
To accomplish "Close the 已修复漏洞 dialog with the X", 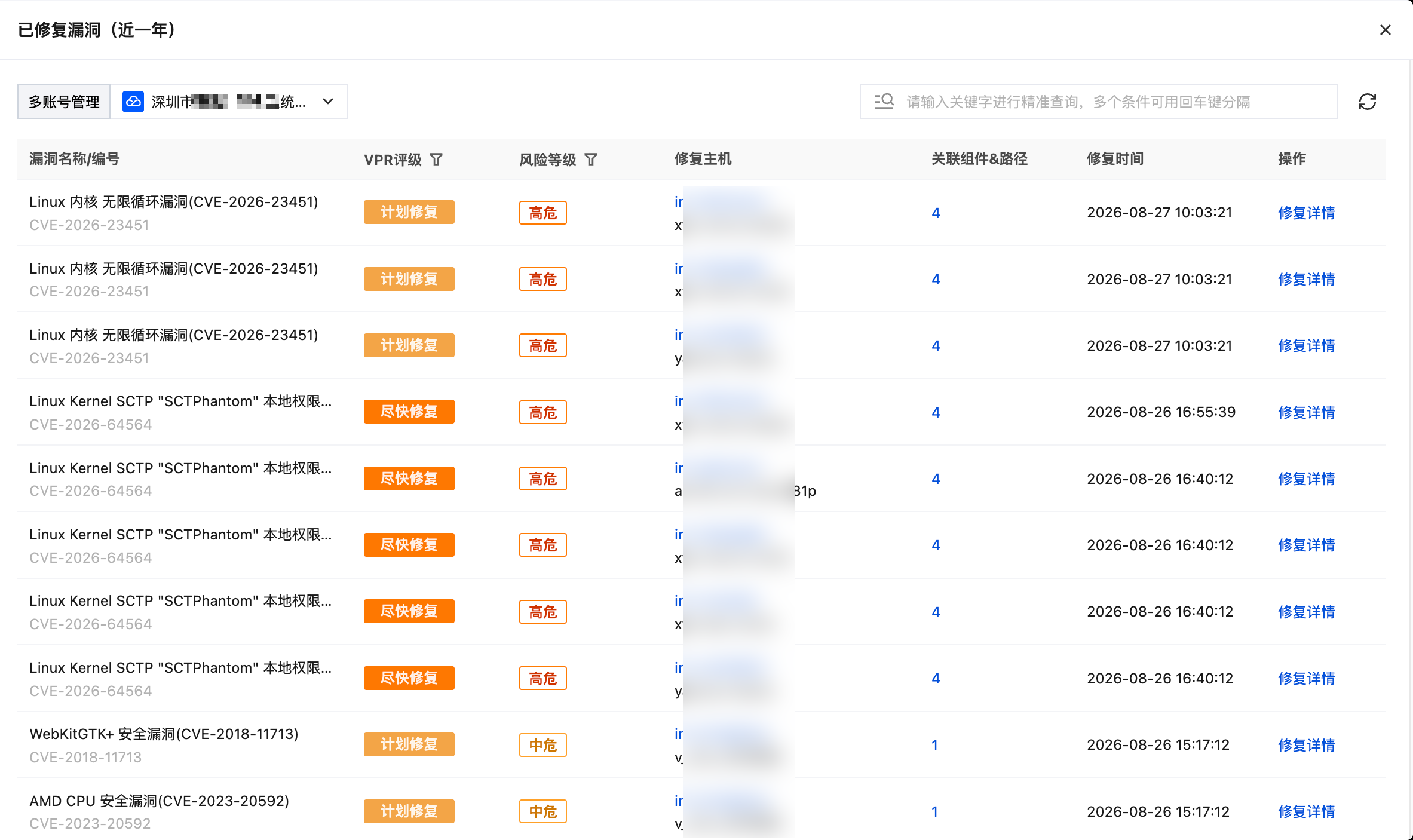I will coord(1386,30).
